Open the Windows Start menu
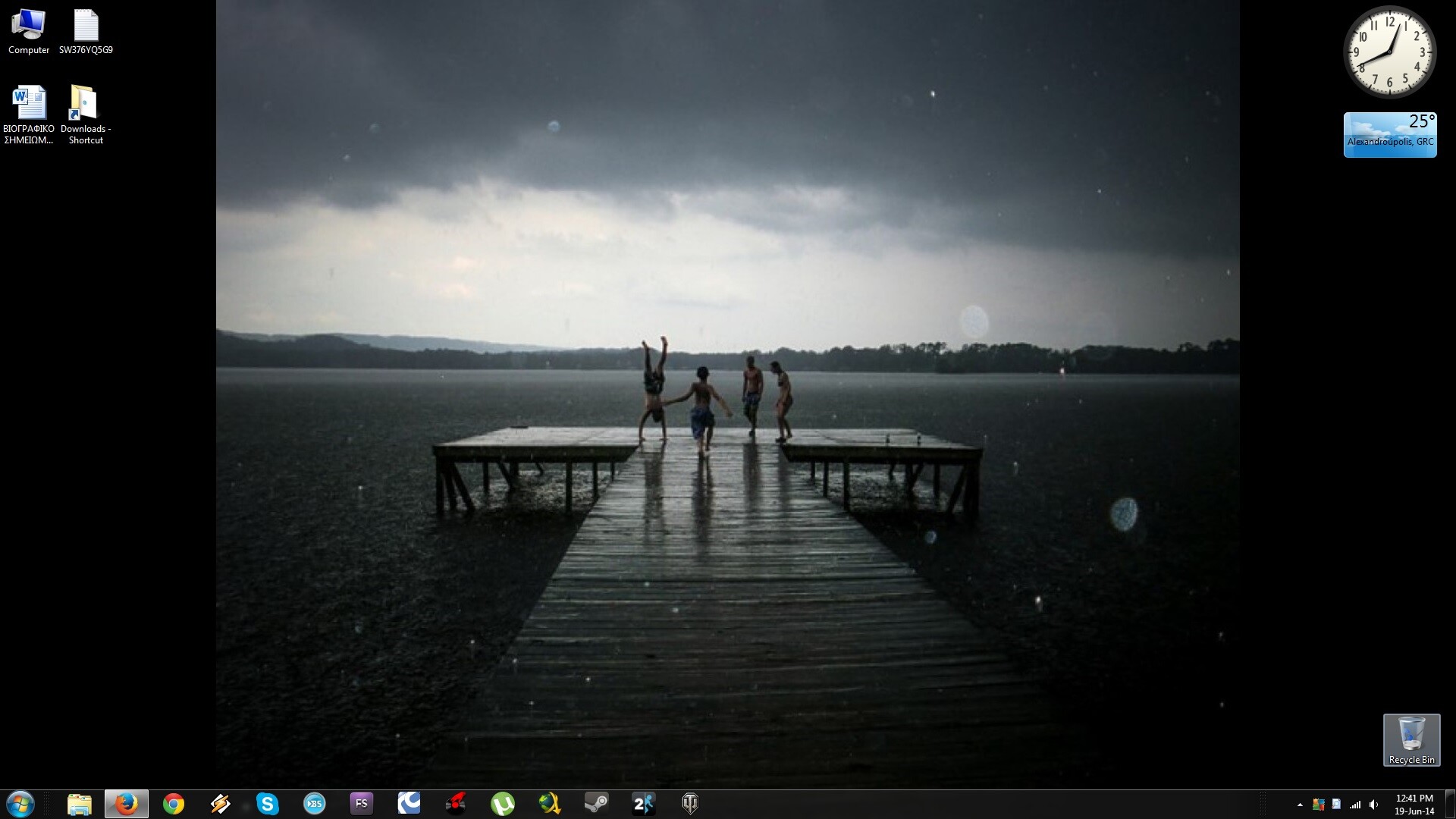Viewport: 1456px width, 819px height. coord(20,804)
